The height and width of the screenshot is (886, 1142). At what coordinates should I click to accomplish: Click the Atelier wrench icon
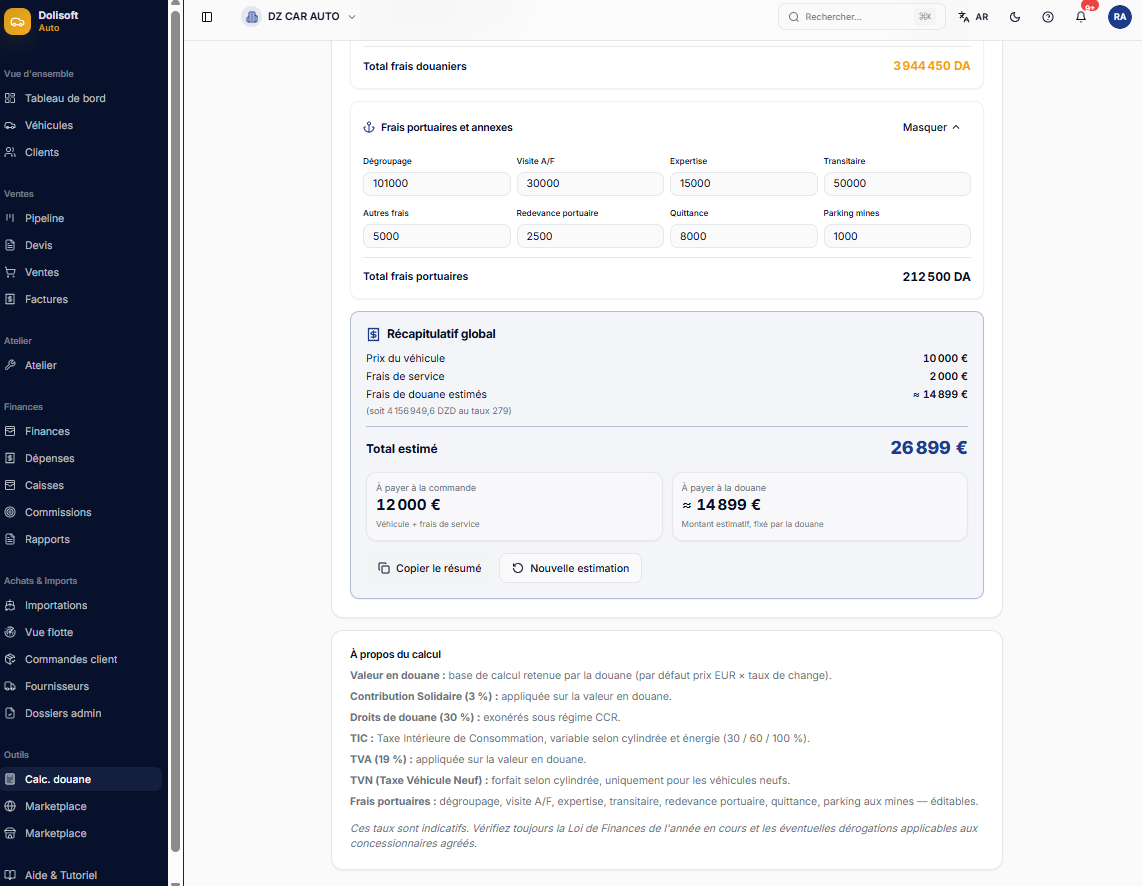pyautogui.click(x=10, y=365)
